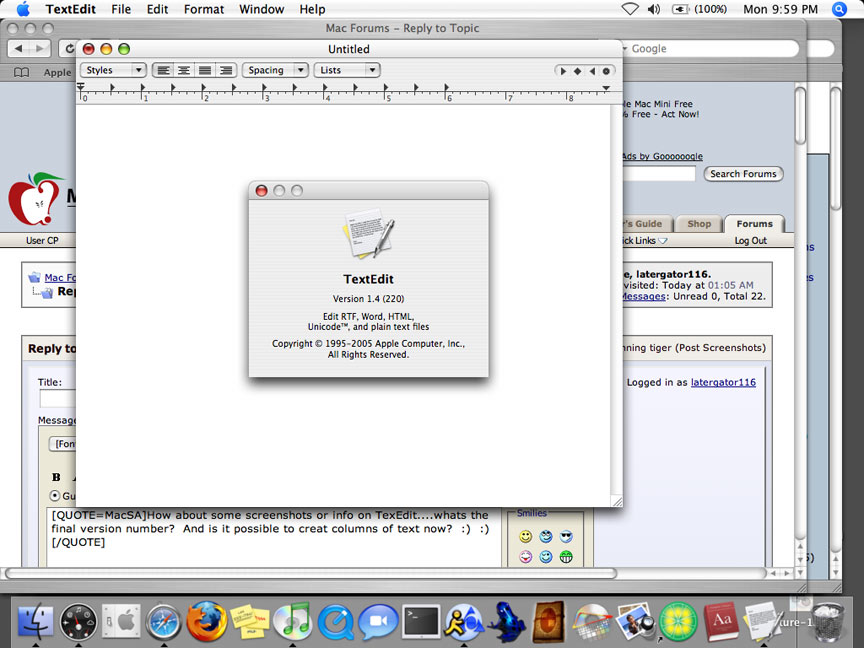This screenshot has width=864, height=648.
Task: Open the Trash in the Dock
Action: (x=828, y=622)
